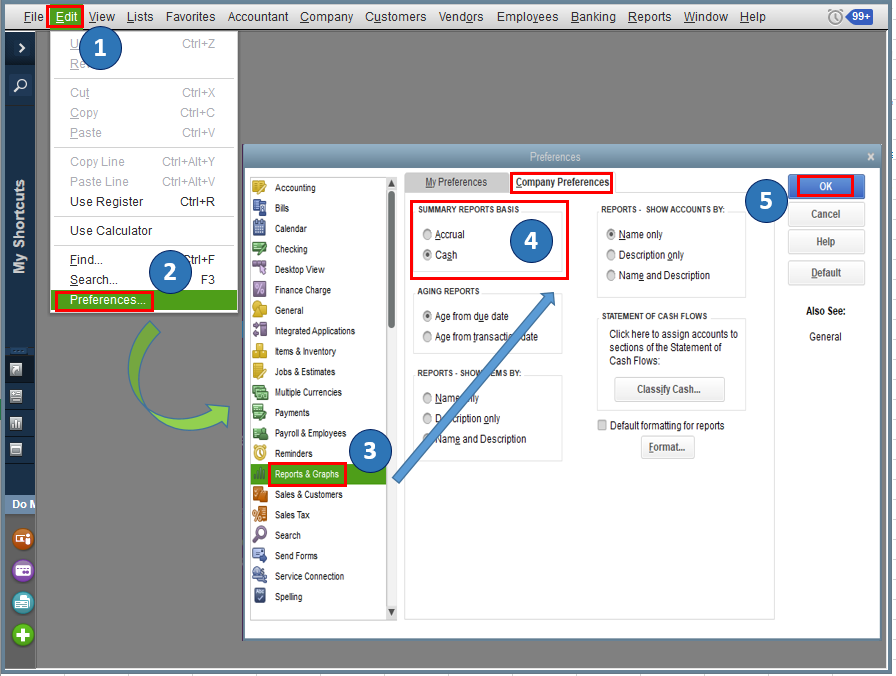
Task: Click the category list scrollbar thumb
Action: pyautogui.click(x=391, y=260)
